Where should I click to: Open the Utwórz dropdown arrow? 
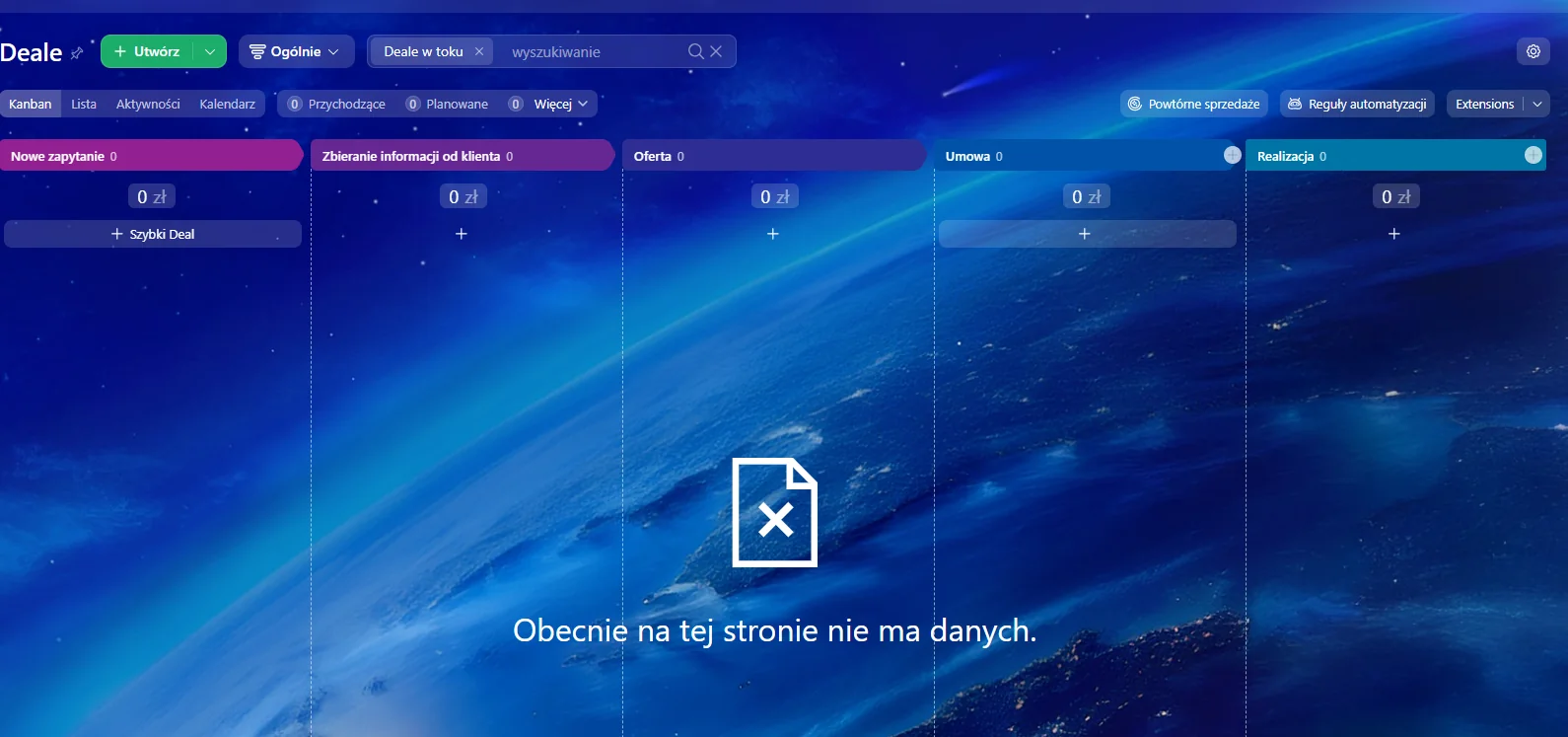click(210, 51)
